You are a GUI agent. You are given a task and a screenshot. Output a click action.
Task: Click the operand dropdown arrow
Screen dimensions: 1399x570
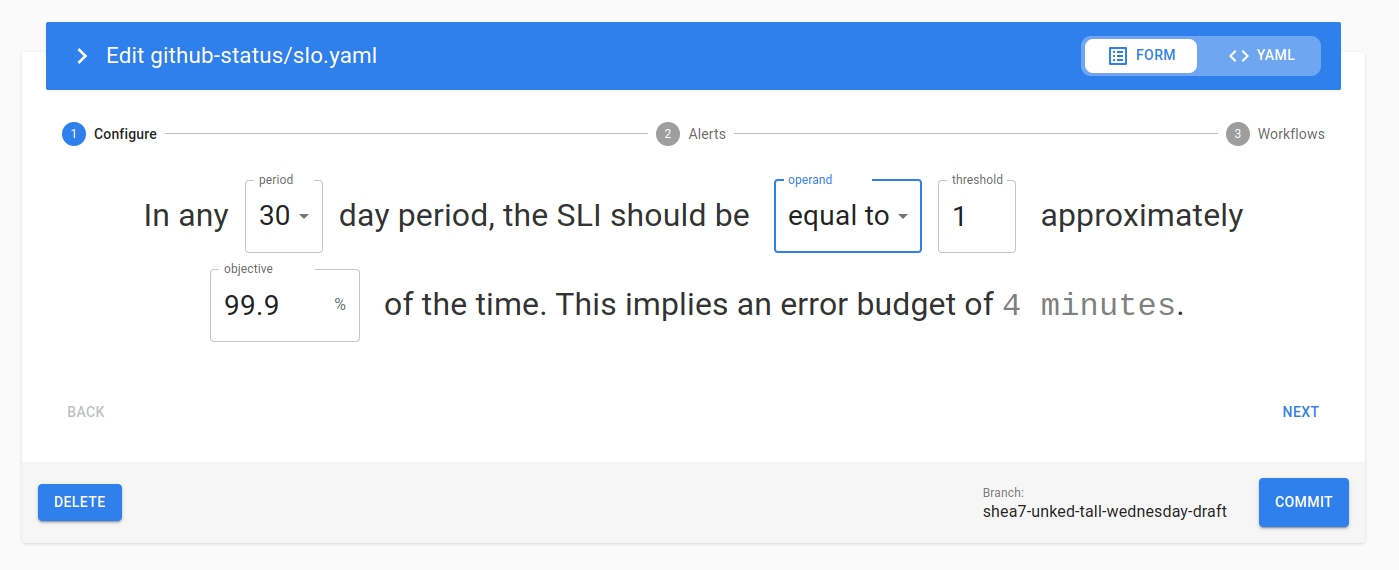coord(903,217)
